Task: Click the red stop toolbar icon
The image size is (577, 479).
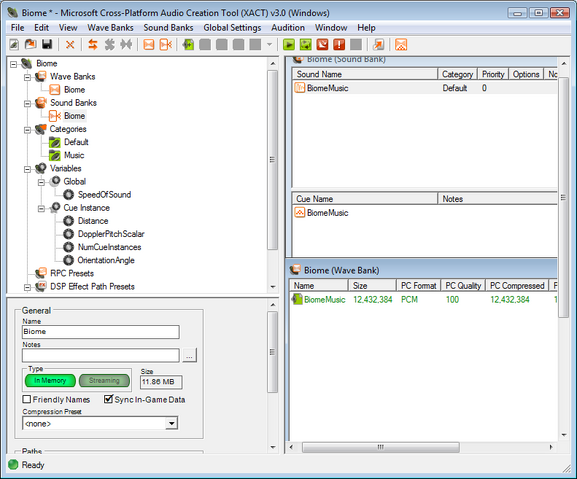Action: [322, 45]
